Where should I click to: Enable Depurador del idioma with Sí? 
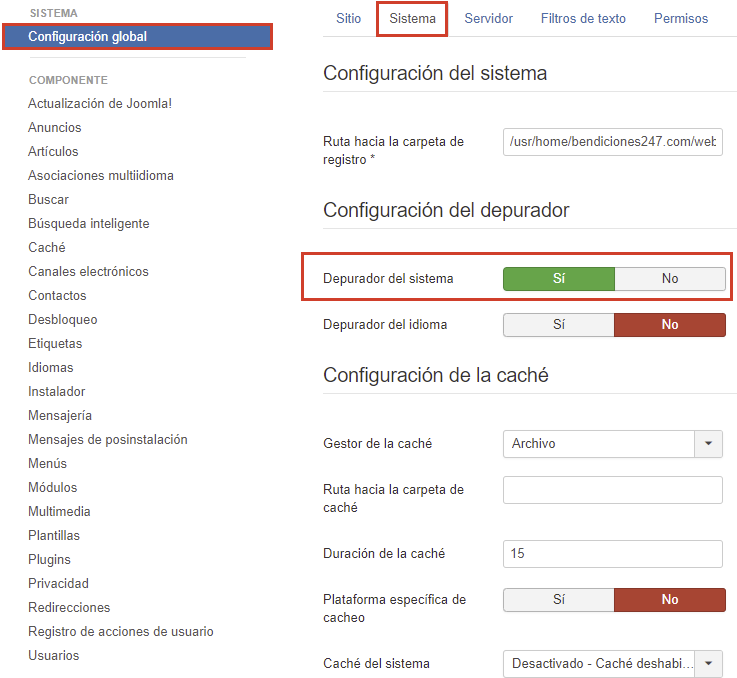click(x=558, y=325)
